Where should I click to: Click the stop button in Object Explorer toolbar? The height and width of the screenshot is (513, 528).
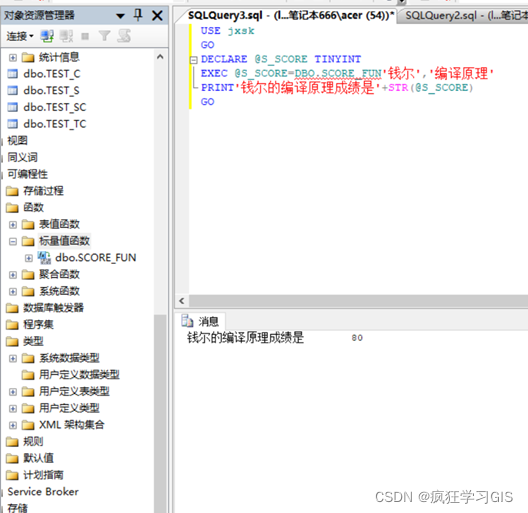coord(85,36)
